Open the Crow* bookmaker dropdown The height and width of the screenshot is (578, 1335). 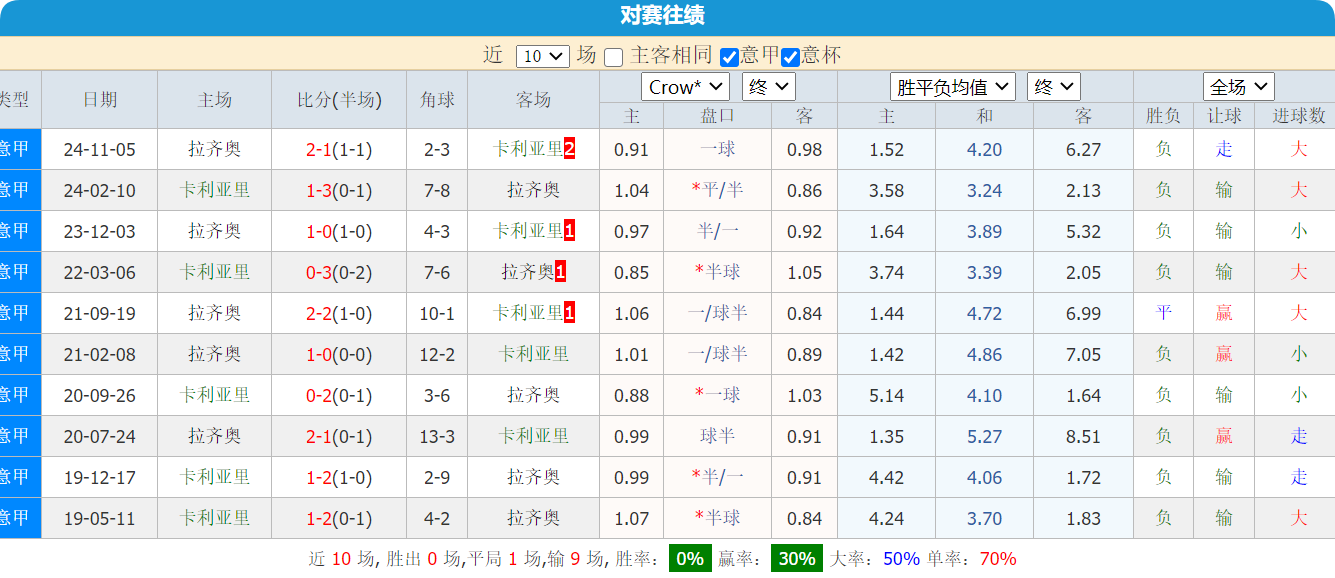click(685, 86)
